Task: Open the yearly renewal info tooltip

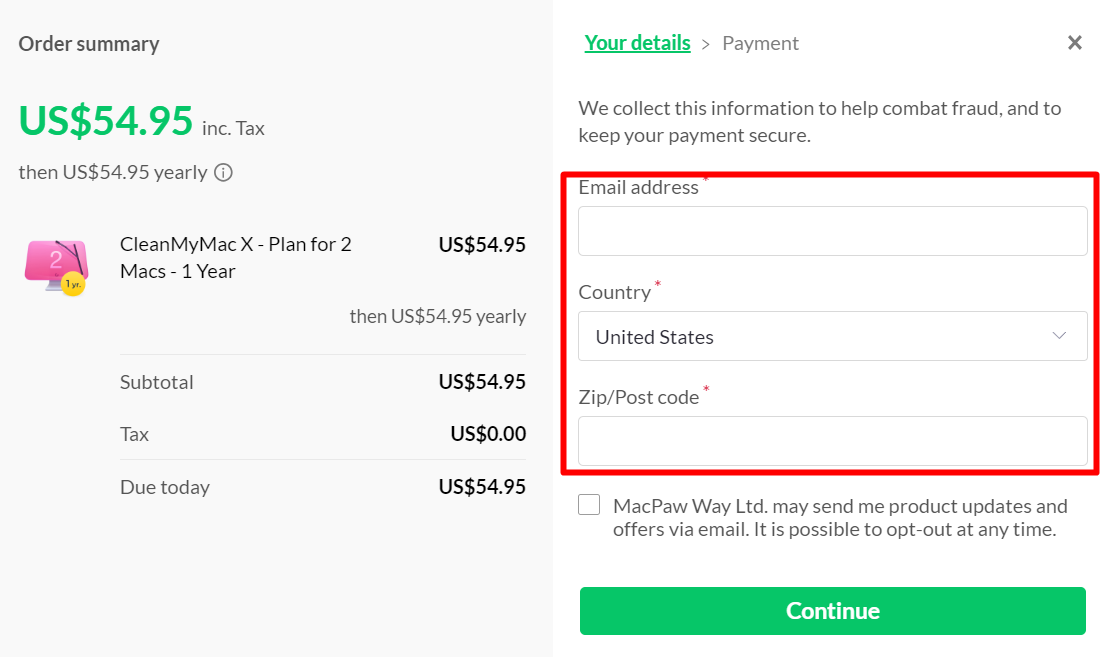Action: [223, 172]
